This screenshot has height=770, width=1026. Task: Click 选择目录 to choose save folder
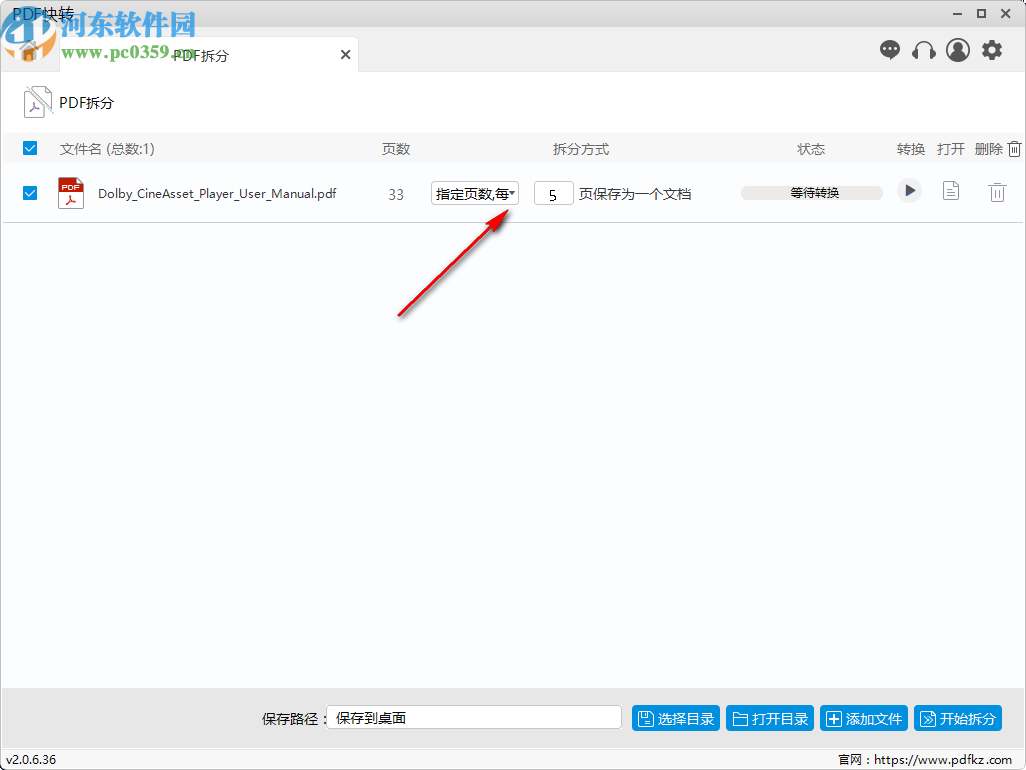pyautogui.click(x=675, y=717)
